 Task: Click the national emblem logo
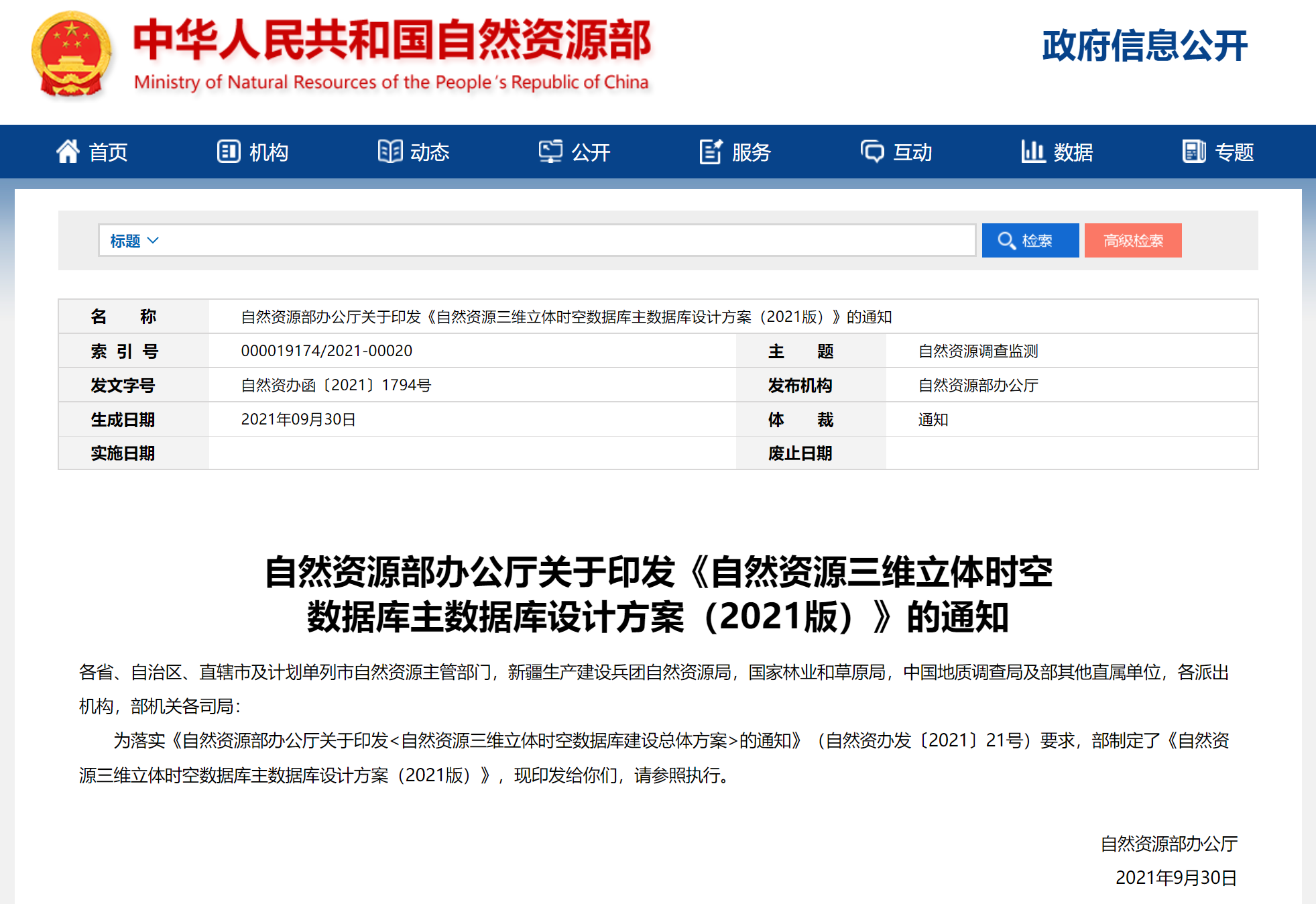click(x=71, y=55)
